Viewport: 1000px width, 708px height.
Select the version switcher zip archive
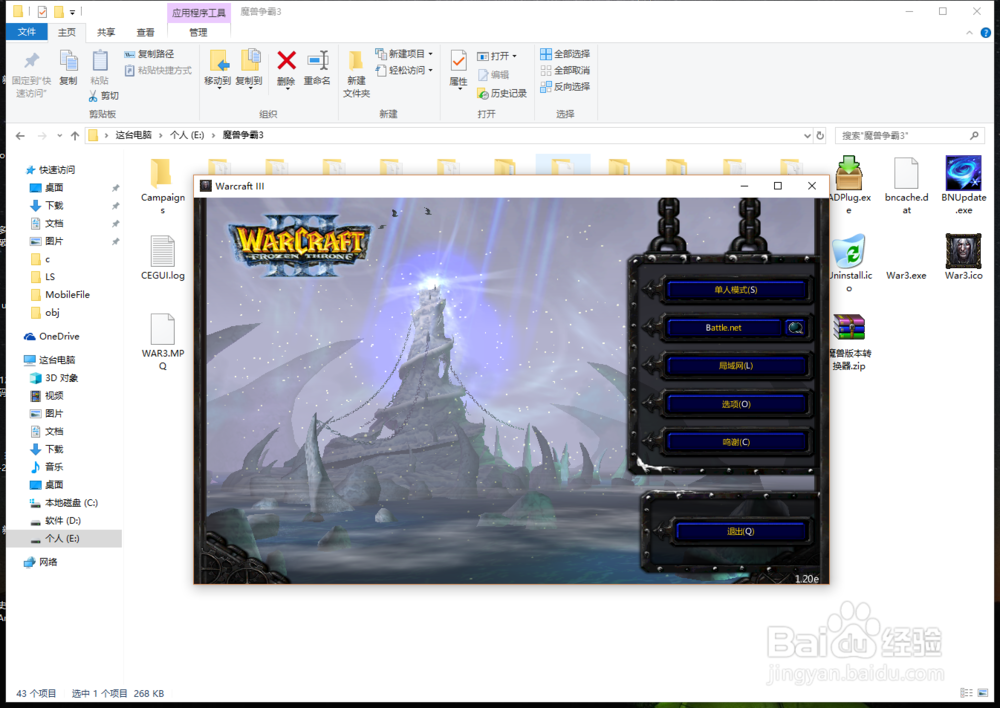tap(849, 343)
